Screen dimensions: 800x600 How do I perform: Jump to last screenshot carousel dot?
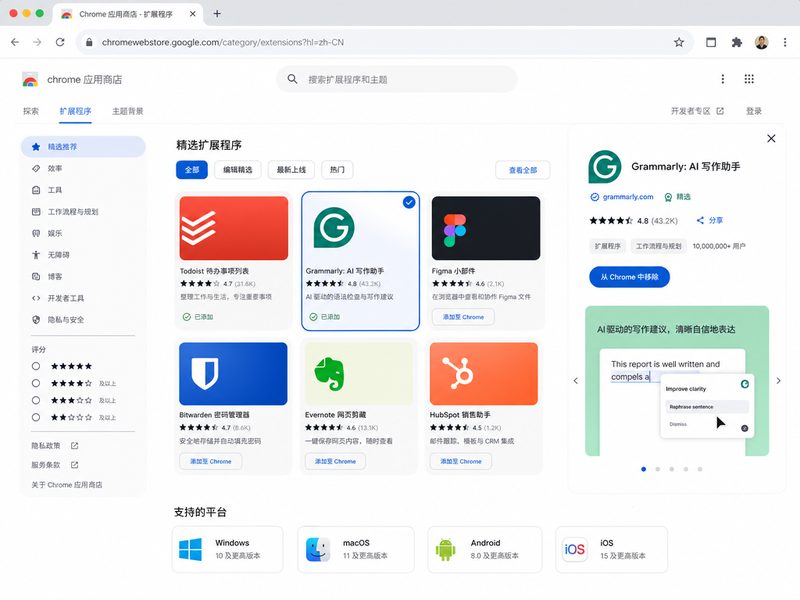tap(700, 469)
